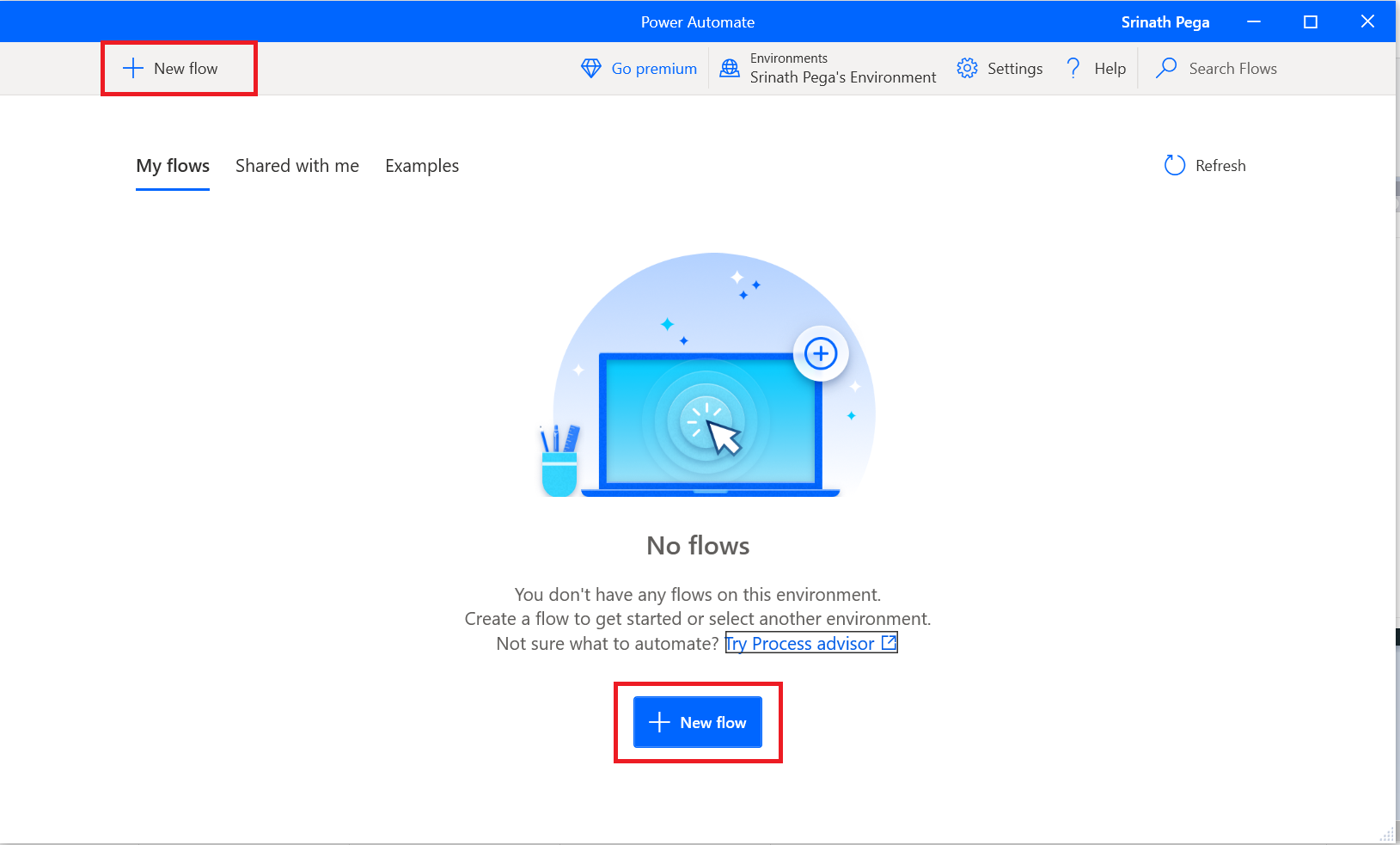Click the Refresh label text
The image size is (1400, 845).
1220,166
